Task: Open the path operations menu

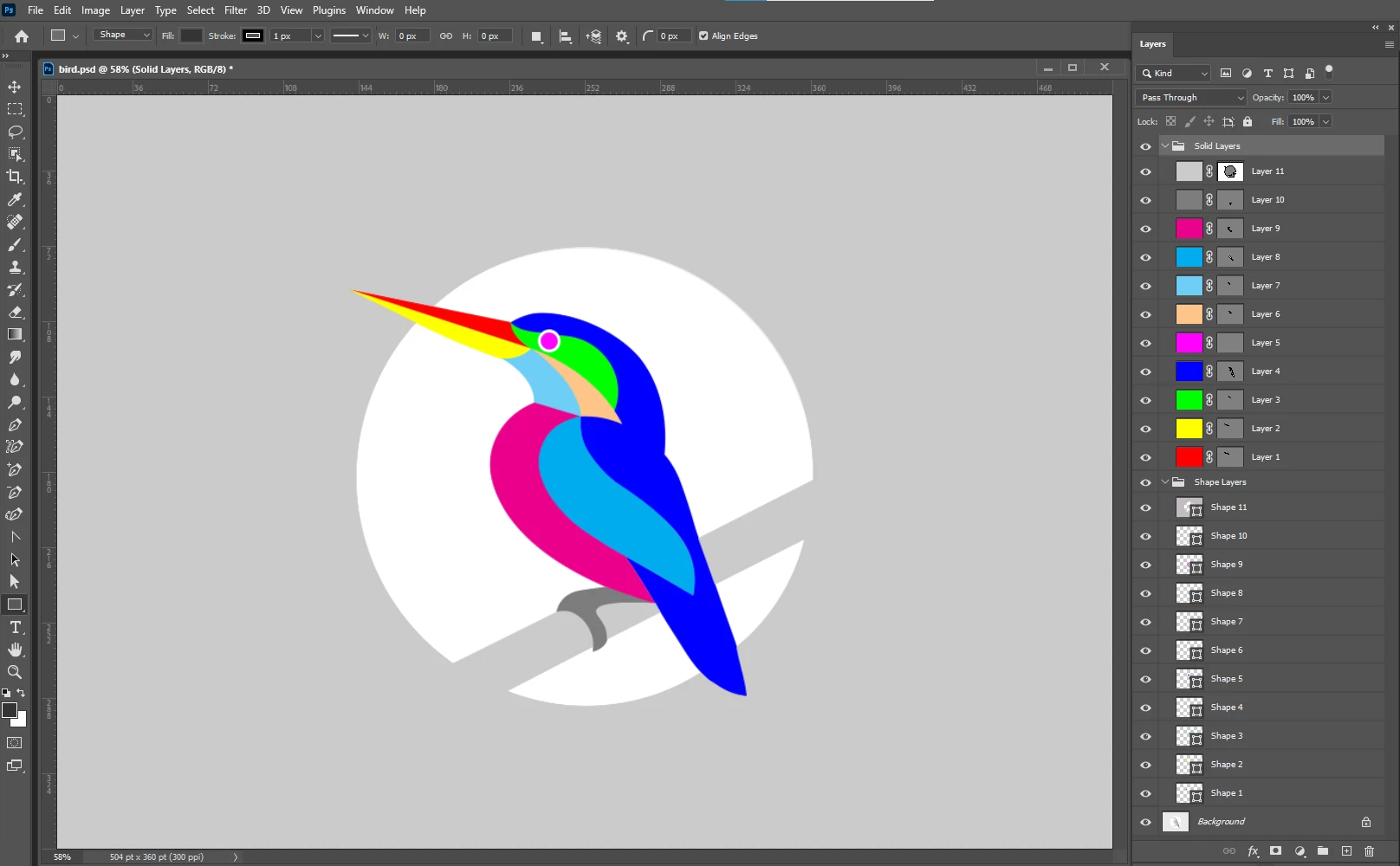Action: tap(536, 36)
